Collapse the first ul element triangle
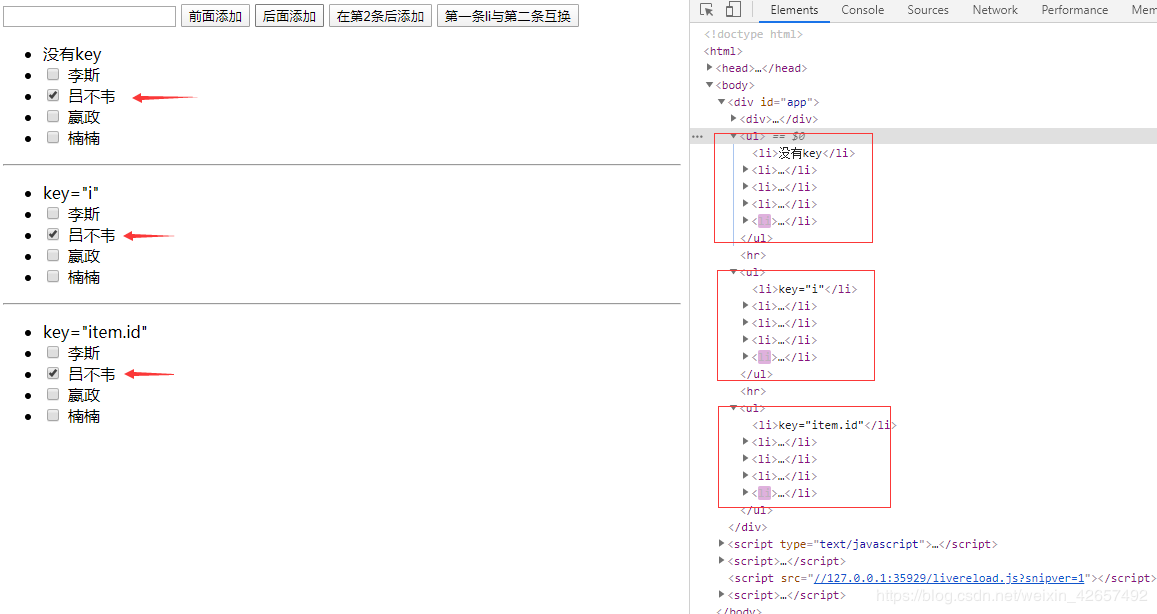1157x614 pixels. pos(733,136)
